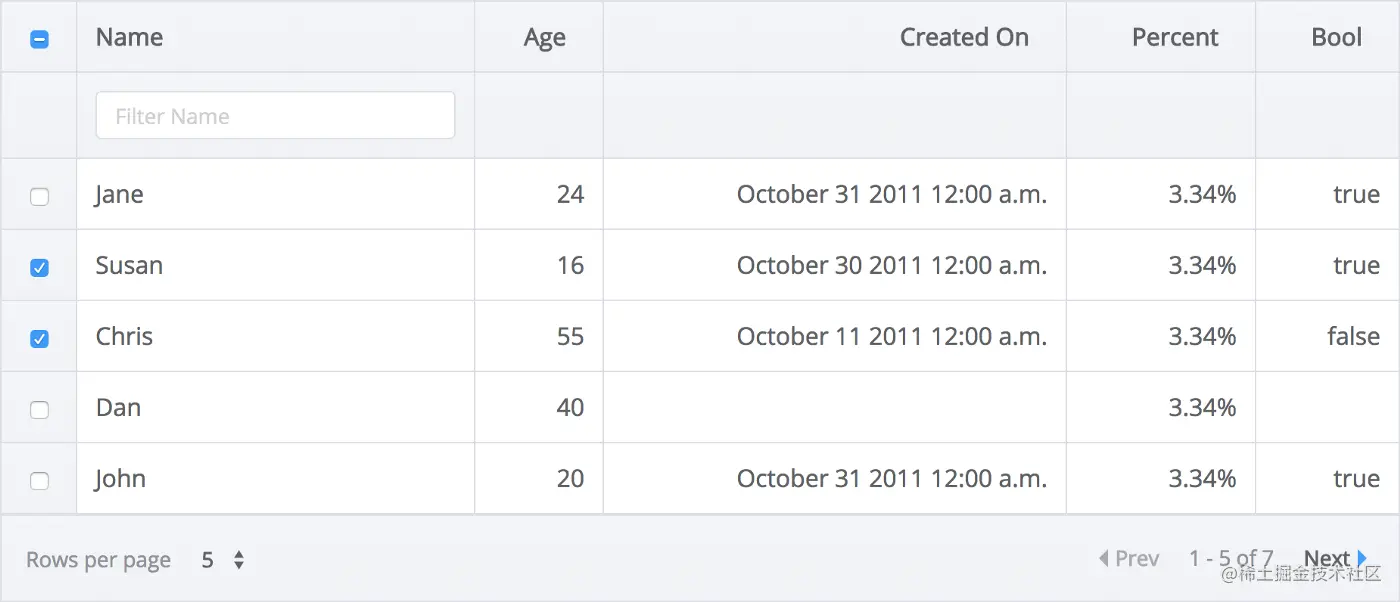
Task: Go to the next page of results
Action: coord(1325,558)
